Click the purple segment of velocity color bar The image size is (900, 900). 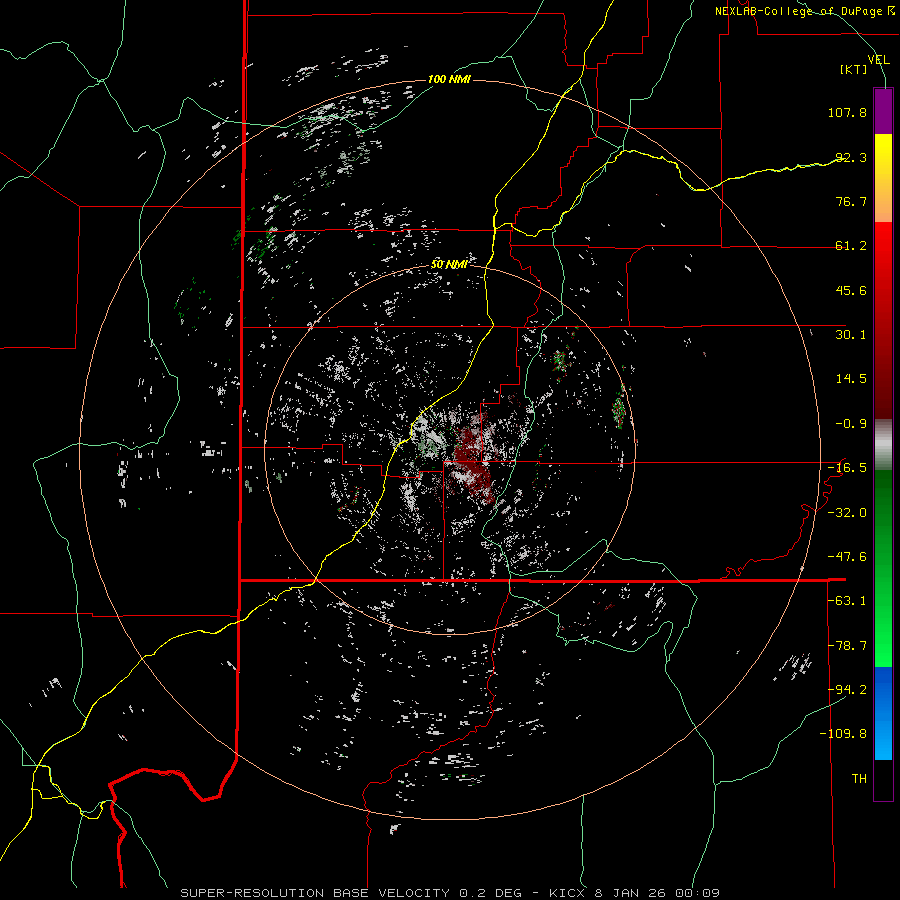click(883, 111)
